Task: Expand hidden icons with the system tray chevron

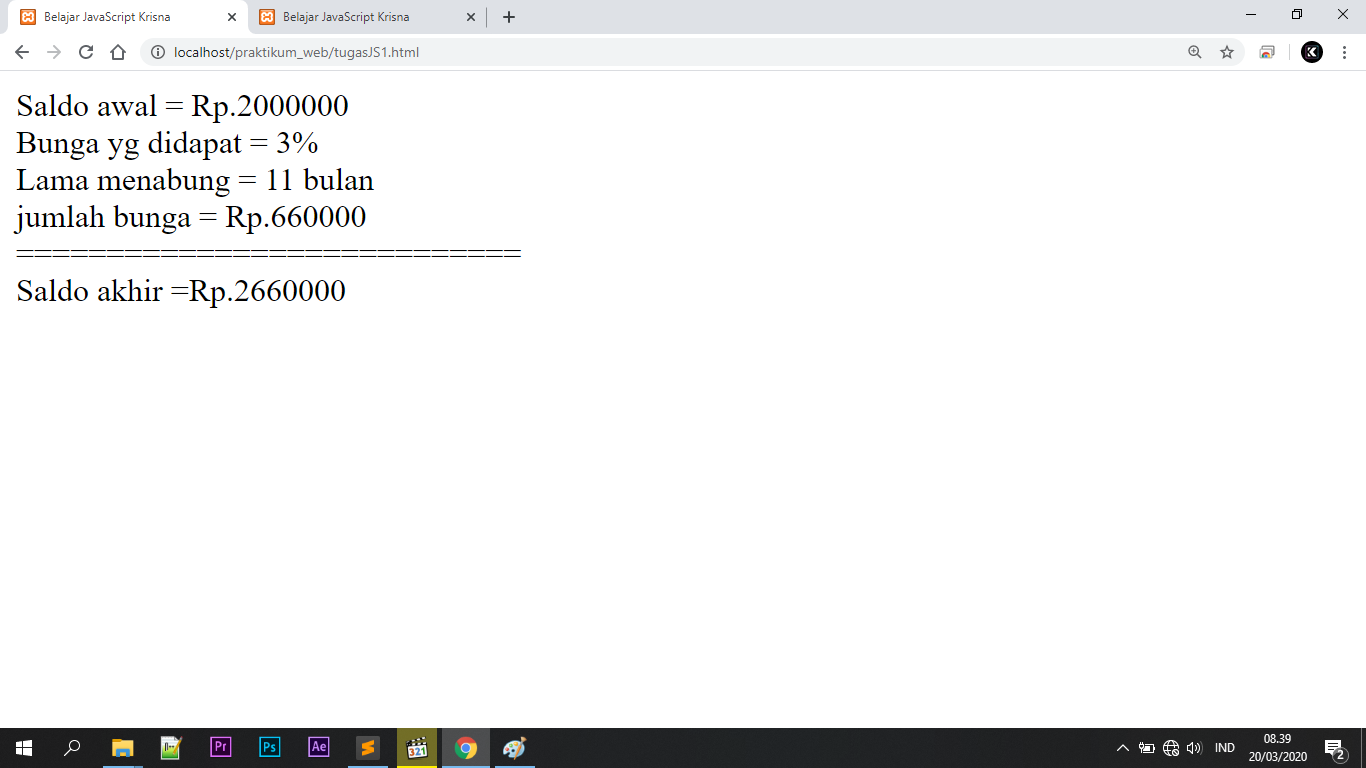Action: coord(1123,748)
